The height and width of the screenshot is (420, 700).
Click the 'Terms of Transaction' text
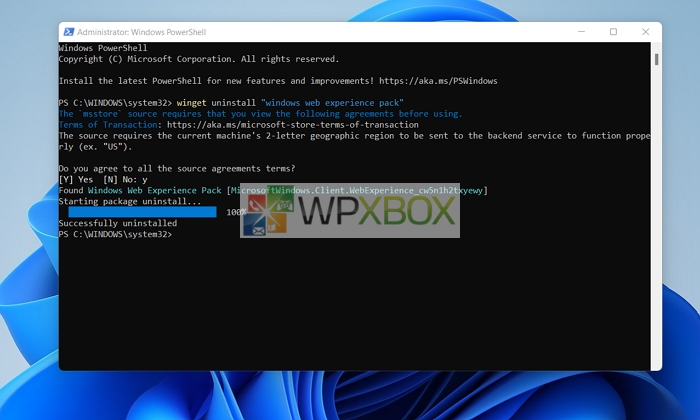click(x=108, y=125)
